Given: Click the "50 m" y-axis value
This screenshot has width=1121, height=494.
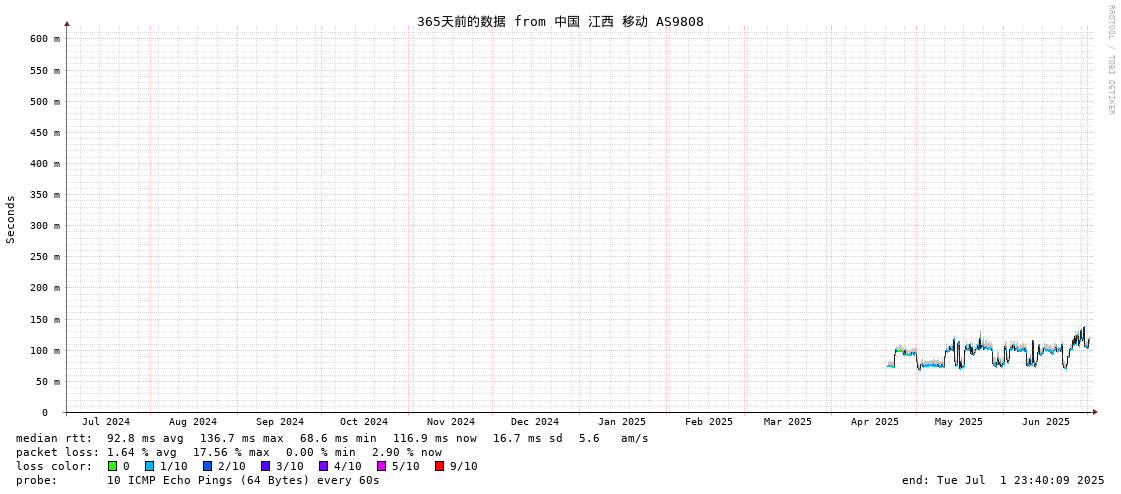Looking at the screenshot, I should pos(47,381).
